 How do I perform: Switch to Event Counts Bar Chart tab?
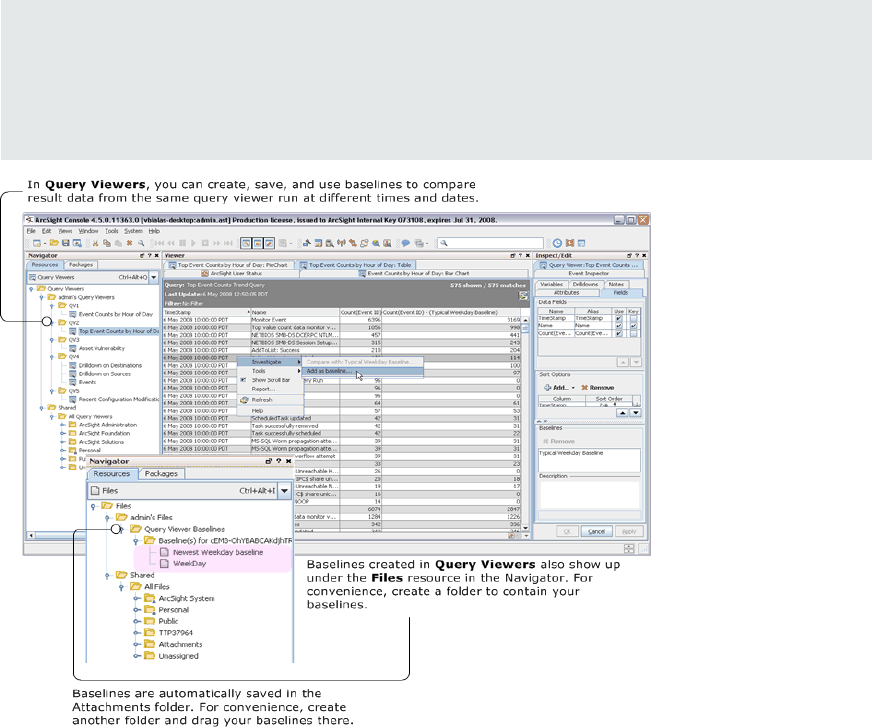(x=414, y=274)
